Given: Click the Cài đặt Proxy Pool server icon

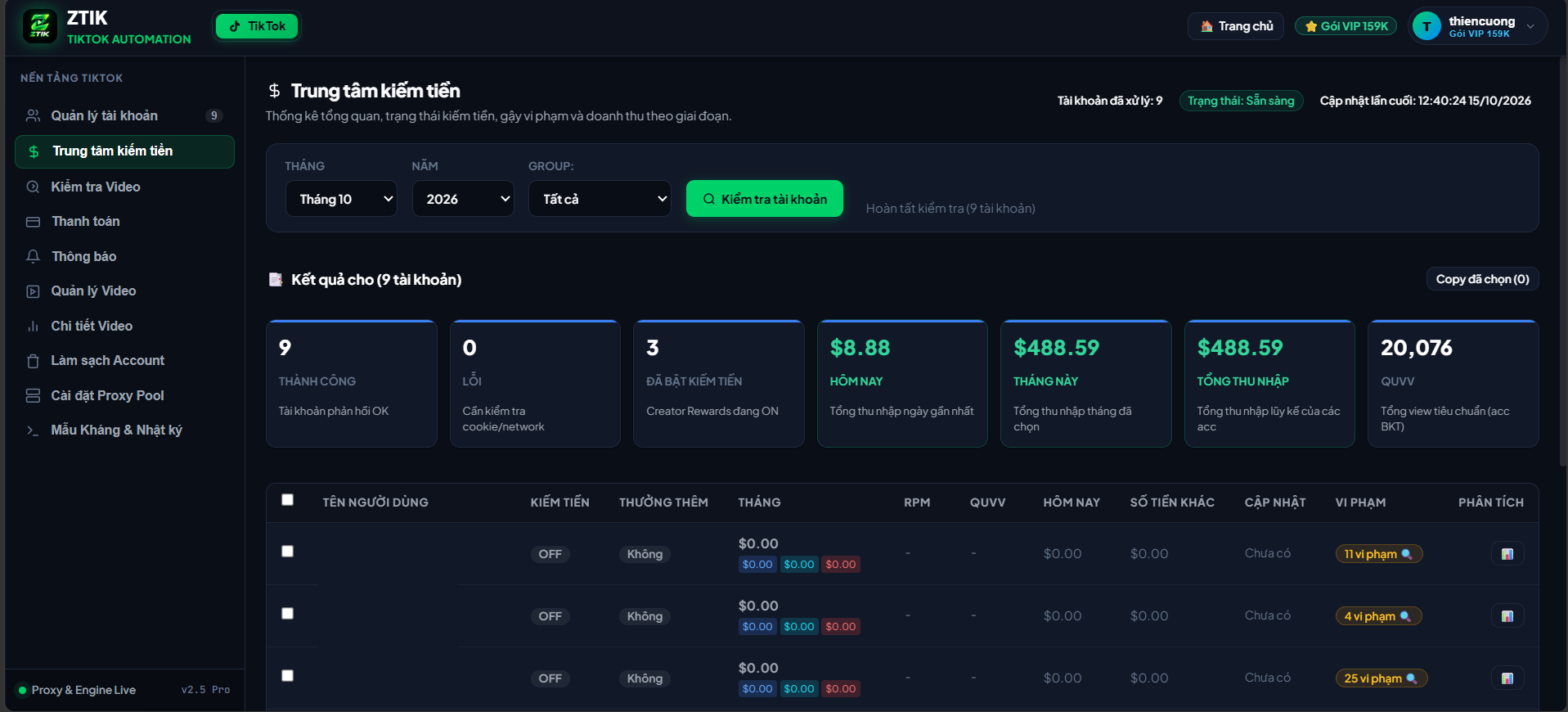Looking at the screenshot, I should (33, 395).
